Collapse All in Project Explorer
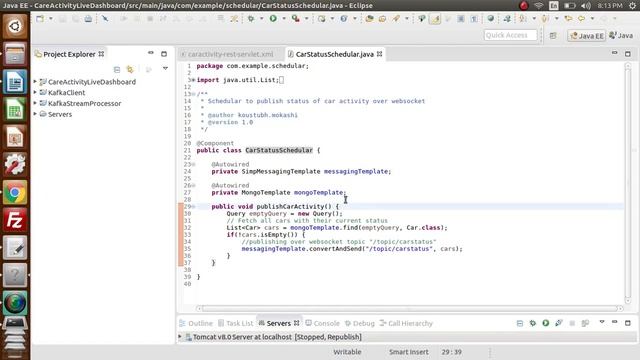This screenshot has height=360, width=640. (x=117, y=69)
